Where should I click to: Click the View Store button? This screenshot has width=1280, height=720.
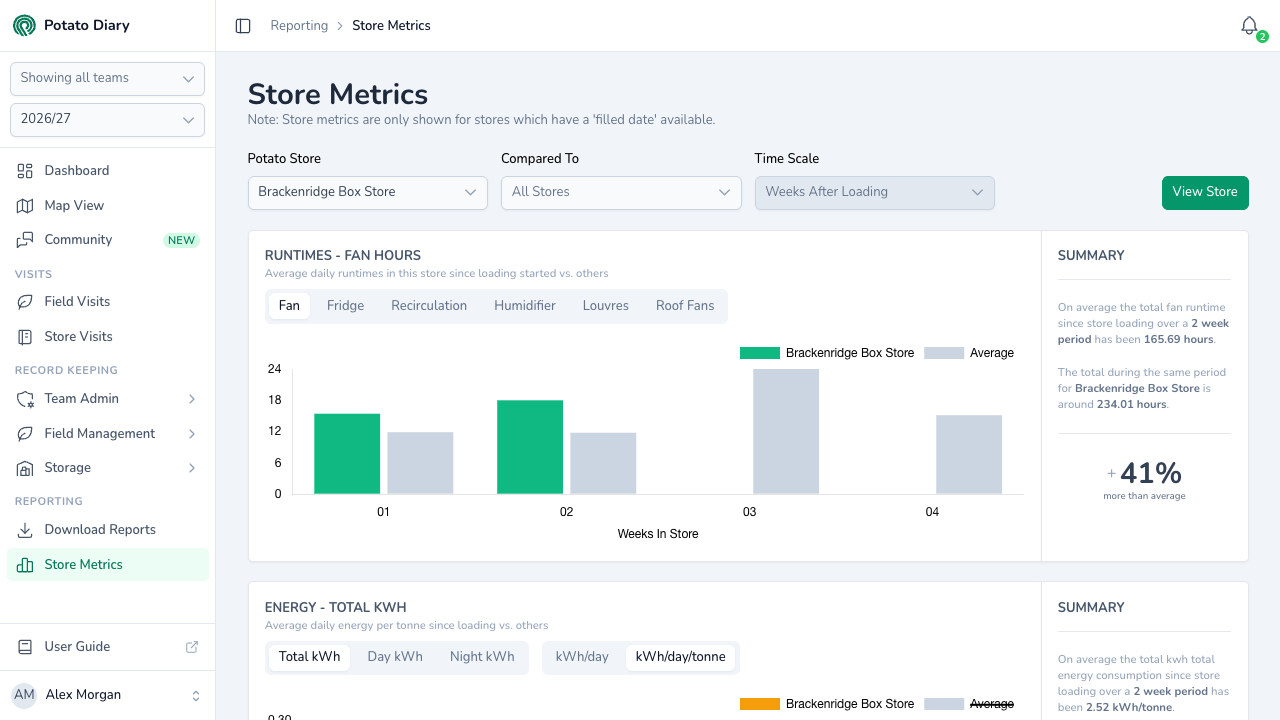coord(1205,193)
